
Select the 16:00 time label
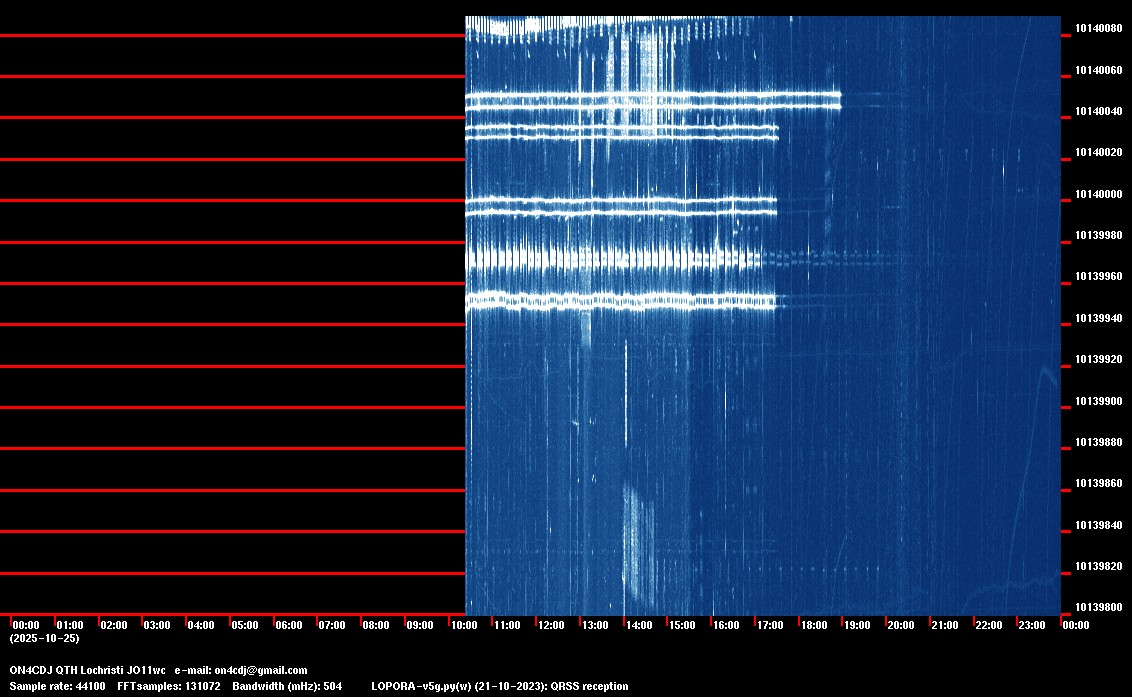click(x=726, y=625)
